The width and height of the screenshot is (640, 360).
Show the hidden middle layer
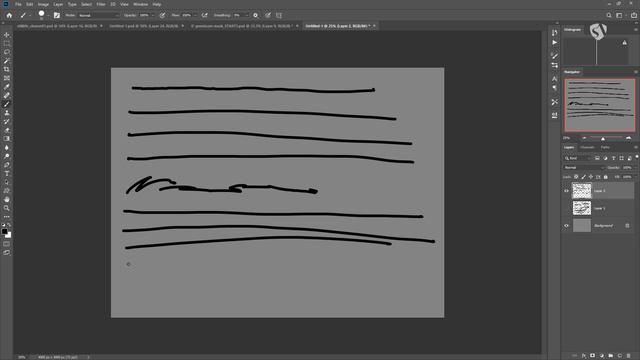566,208
